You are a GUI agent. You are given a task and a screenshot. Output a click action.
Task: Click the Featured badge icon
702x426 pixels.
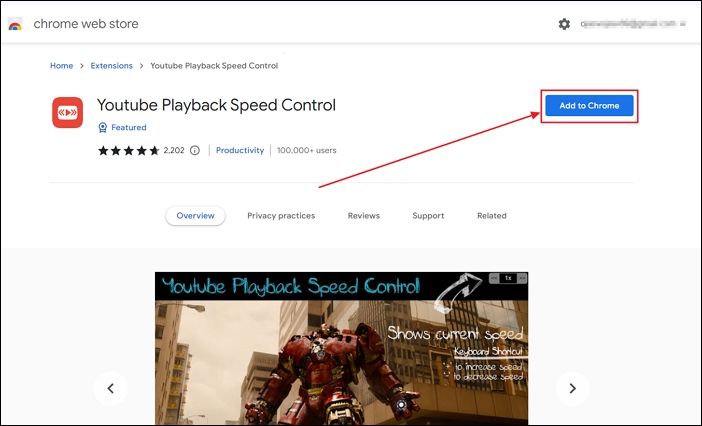(103, 128)
